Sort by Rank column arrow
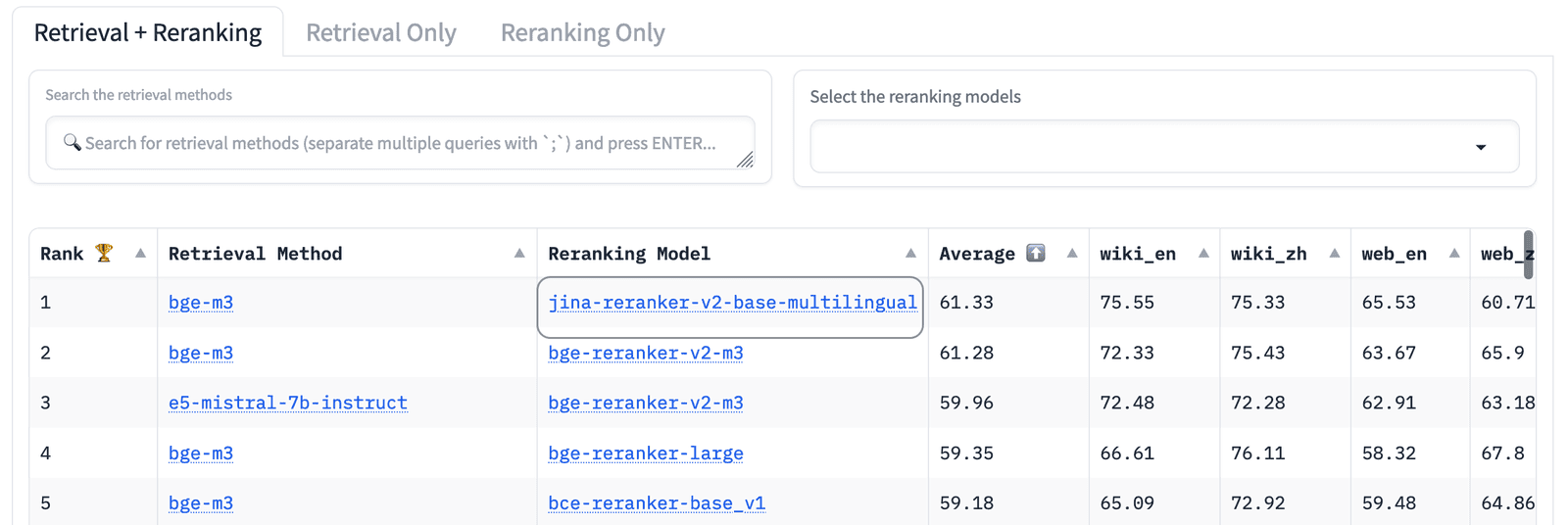The image size is (1568, 525). pos(140,253)
